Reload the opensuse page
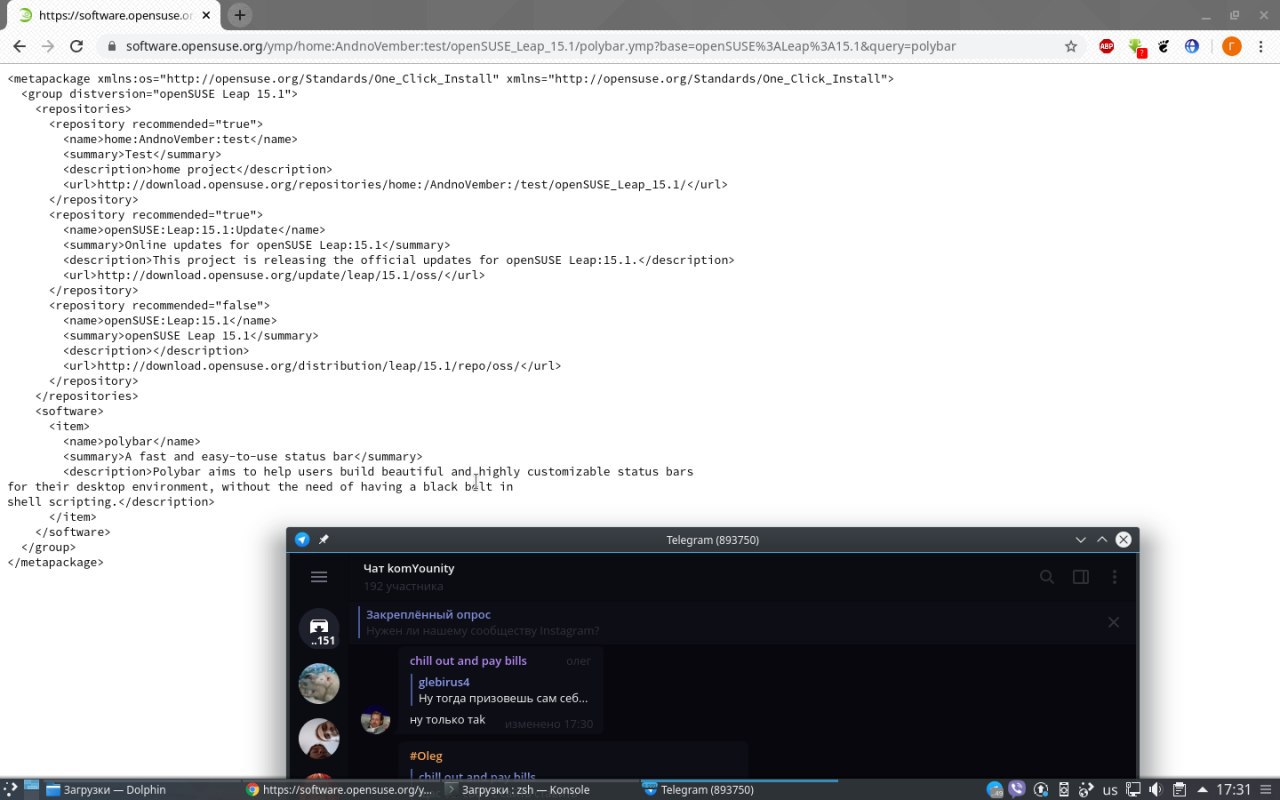 point(76,46)
